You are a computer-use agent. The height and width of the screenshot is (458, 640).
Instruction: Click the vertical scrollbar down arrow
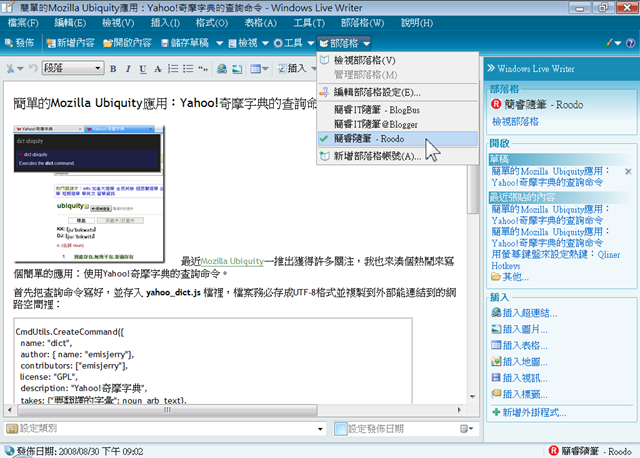pyautogui.click(x=473, y=396)
